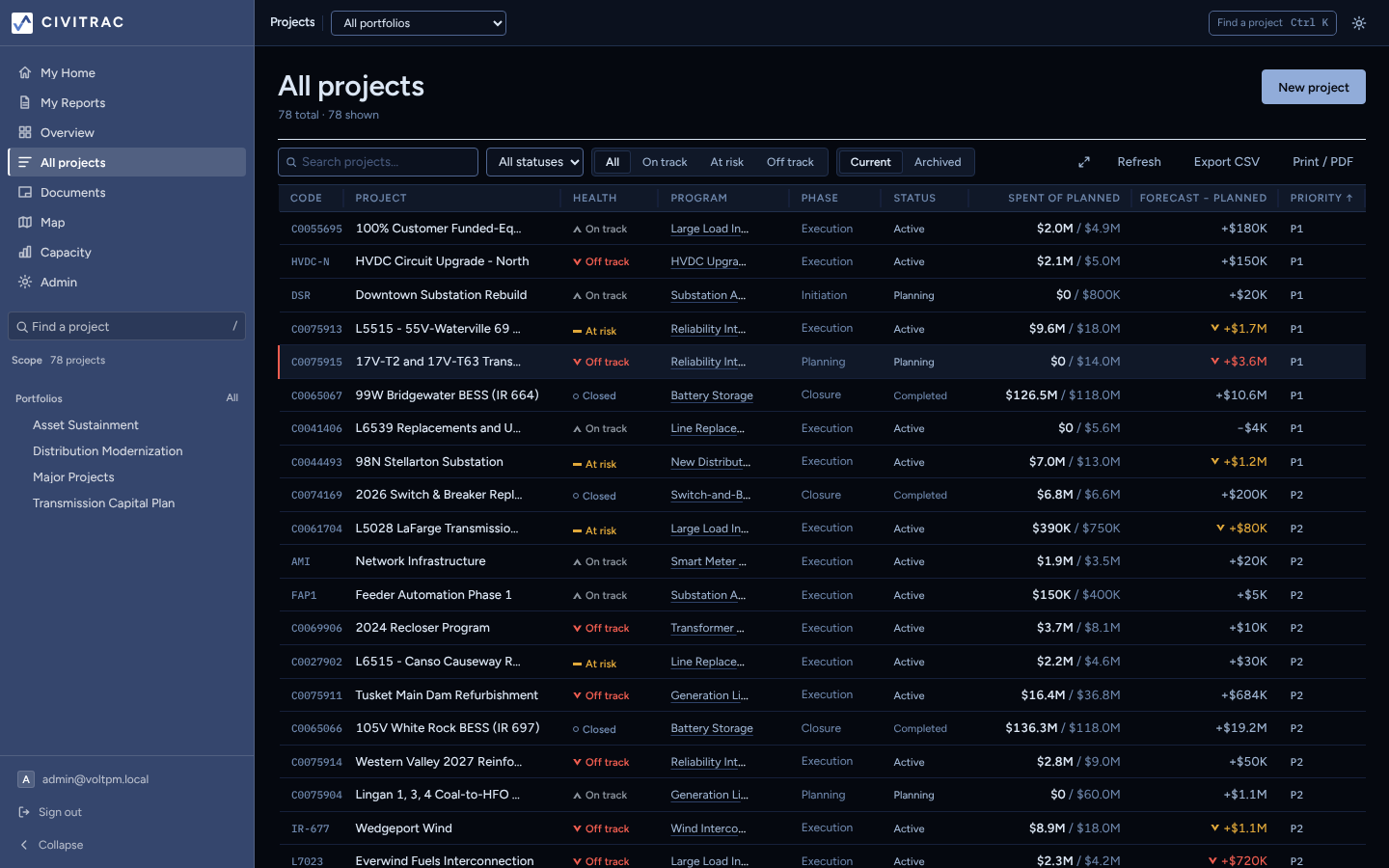Click the Refresh button
The image size is (1389, 868).
point(1139,162)
